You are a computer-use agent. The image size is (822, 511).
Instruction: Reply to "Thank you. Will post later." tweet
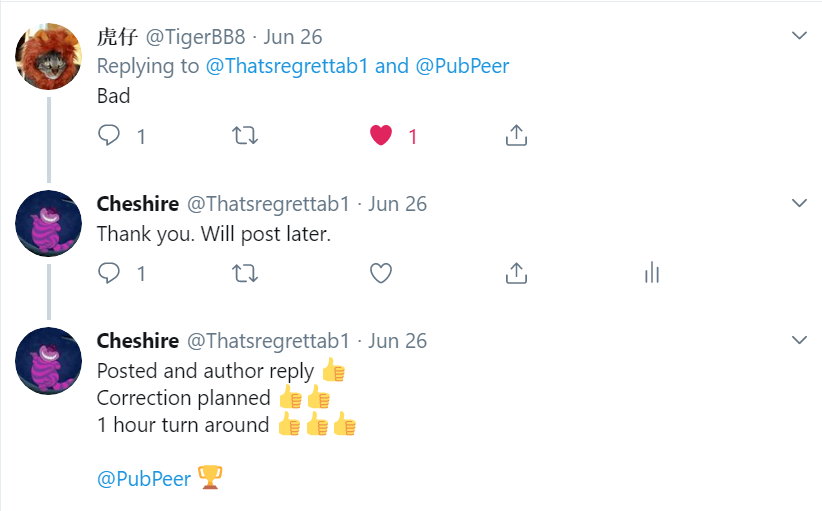coord(110,273)
